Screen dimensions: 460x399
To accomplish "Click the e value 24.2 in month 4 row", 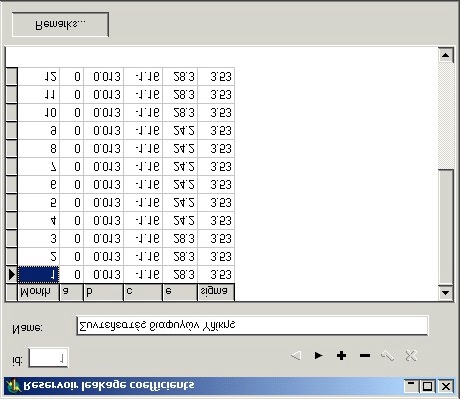I will tap(180, 221).
